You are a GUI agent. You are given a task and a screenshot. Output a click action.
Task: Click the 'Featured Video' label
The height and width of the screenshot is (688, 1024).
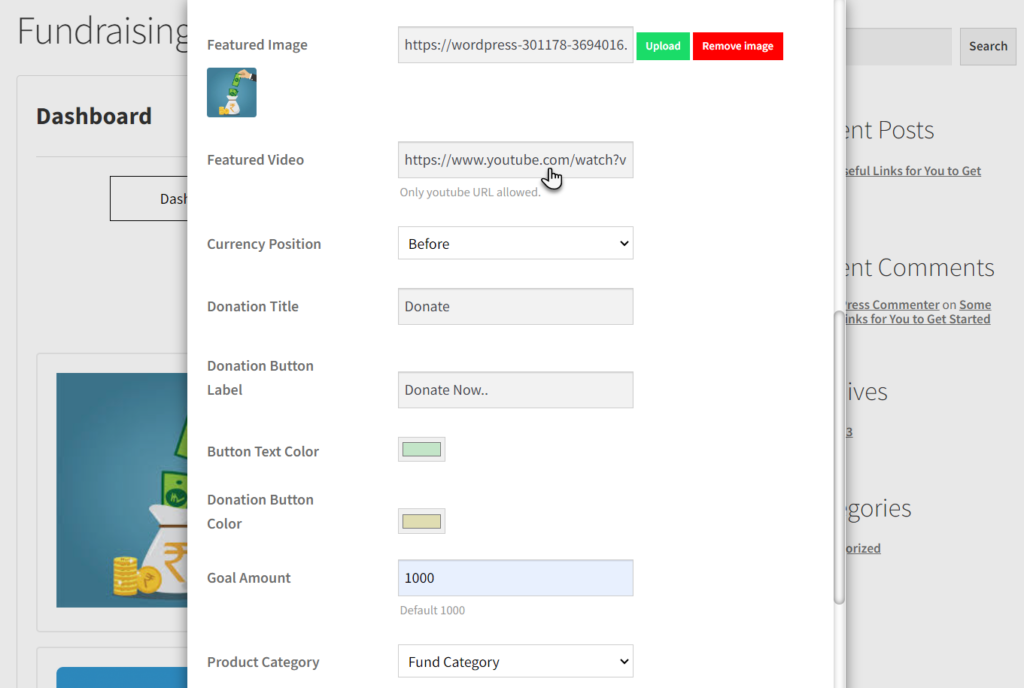(255, 160)
